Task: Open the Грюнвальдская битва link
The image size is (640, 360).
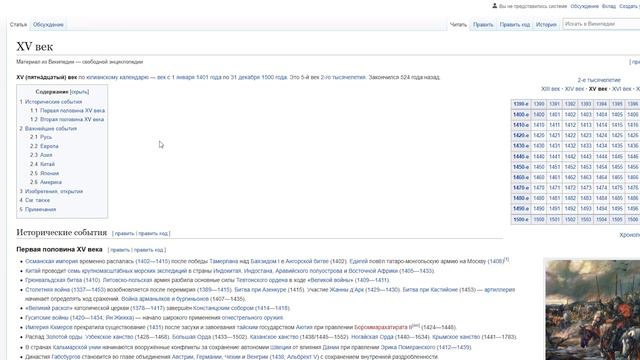Action: pyautogui.click(x=54, y=280)
